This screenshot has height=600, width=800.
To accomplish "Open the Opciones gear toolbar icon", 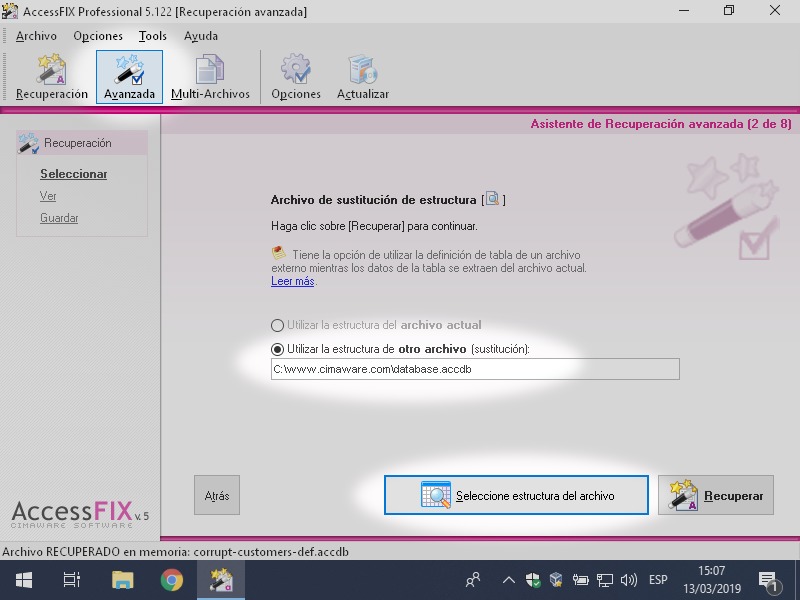I will (296, 77).
